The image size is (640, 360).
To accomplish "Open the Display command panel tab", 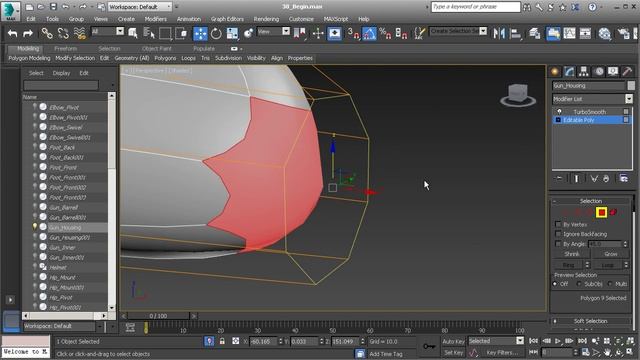I will (613, 72).
